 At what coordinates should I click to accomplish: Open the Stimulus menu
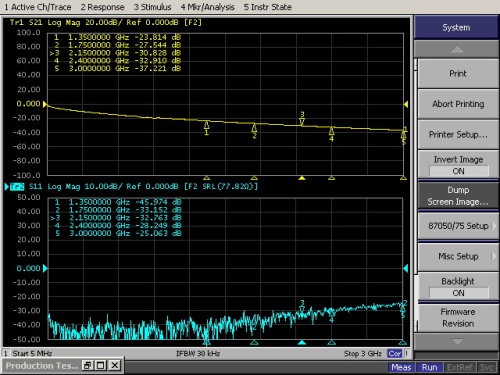pos(152,7)
